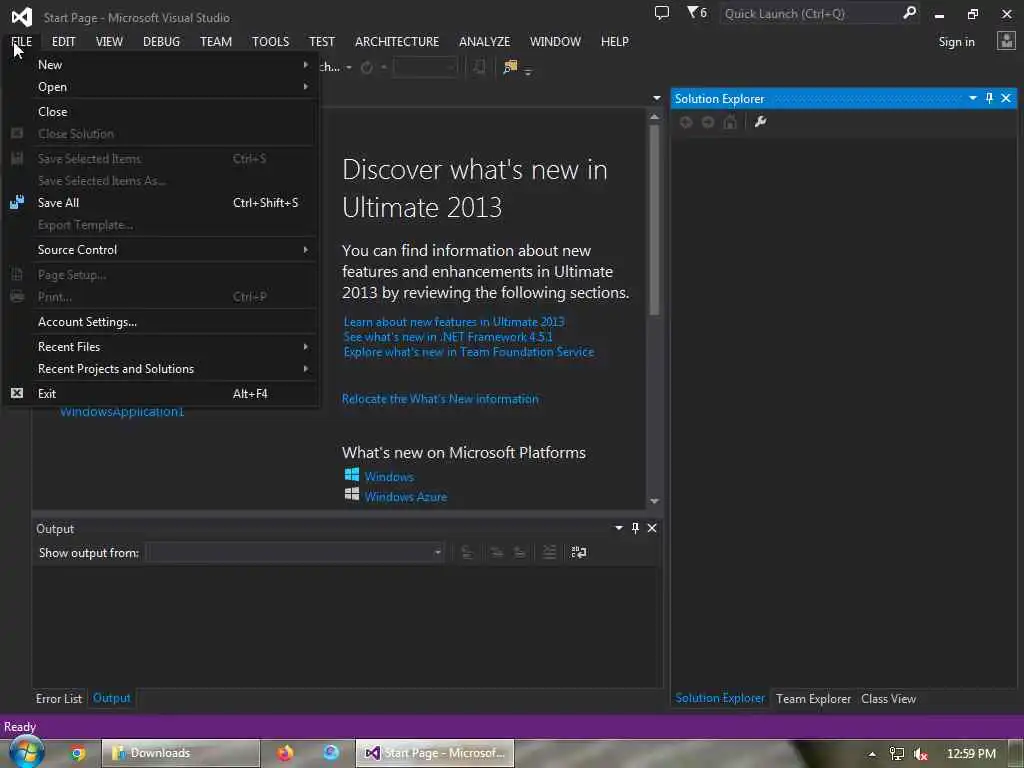The width and height of the screenshot is (1024, 768).
Task: Switch to the Class View tab
Action: (x=888, y=698)
